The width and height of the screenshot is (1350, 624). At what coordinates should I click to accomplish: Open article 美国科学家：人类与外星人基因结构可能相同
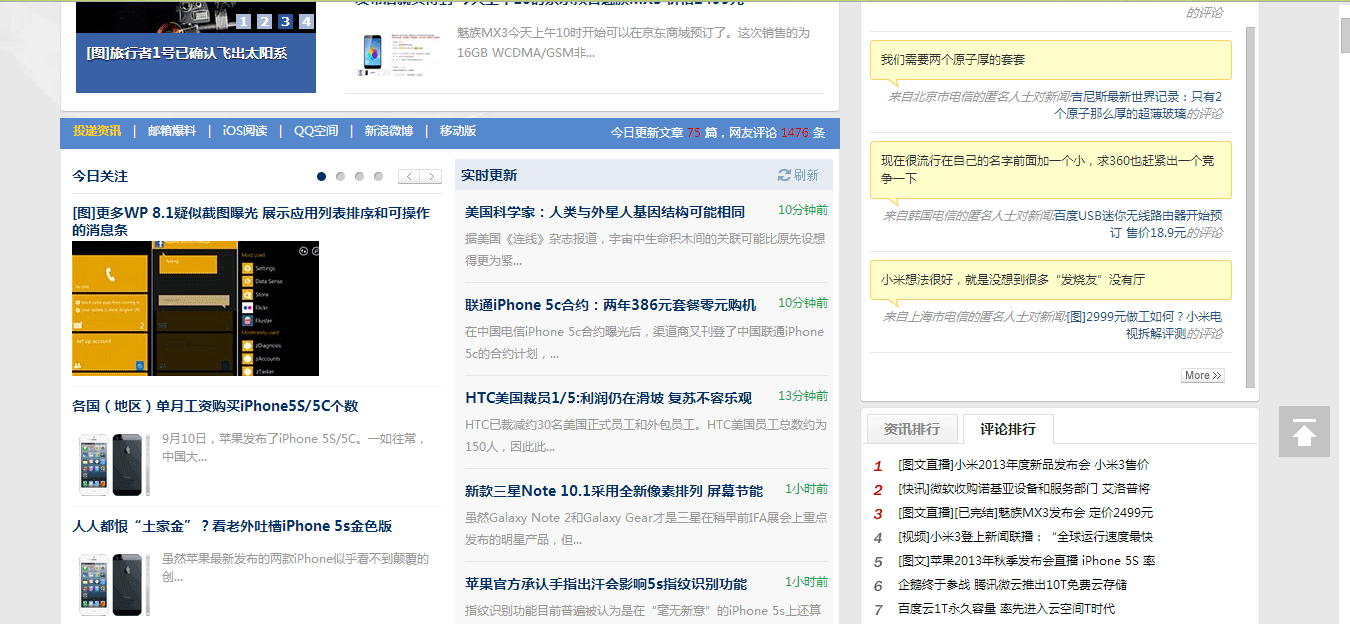coord(605,212)
